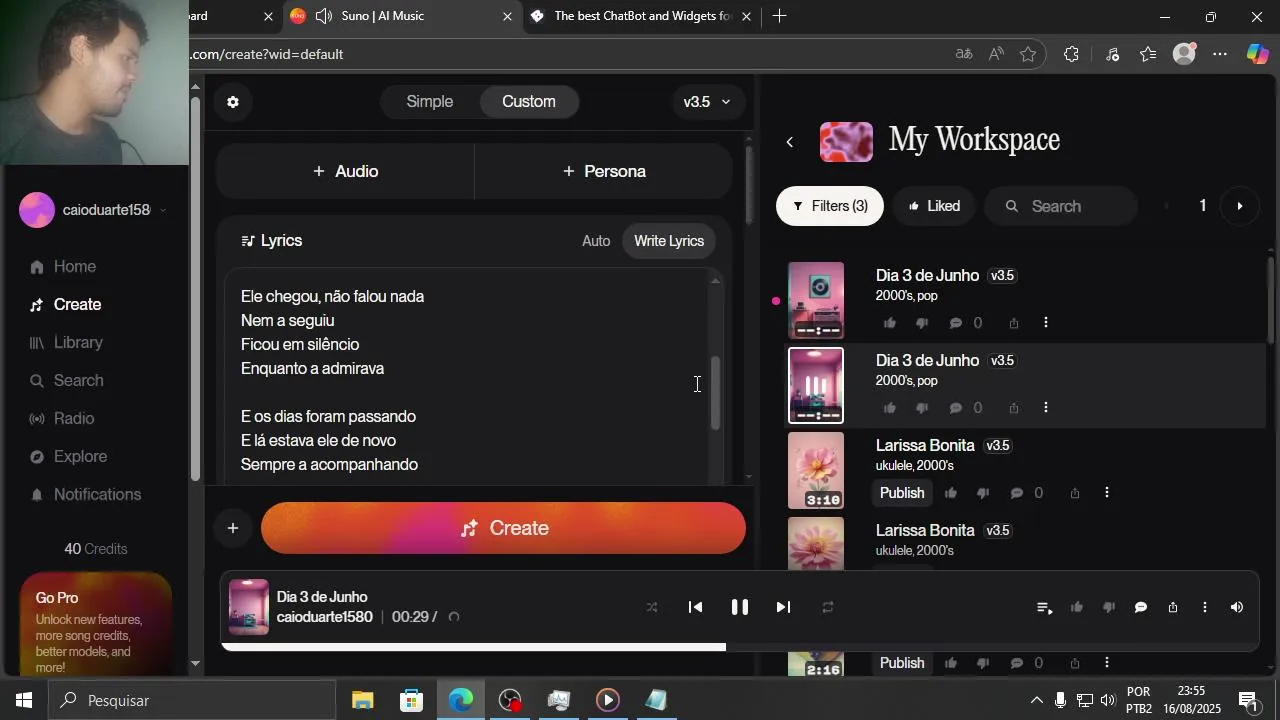Open the v3.5 model version dropdown

(707, 102)
